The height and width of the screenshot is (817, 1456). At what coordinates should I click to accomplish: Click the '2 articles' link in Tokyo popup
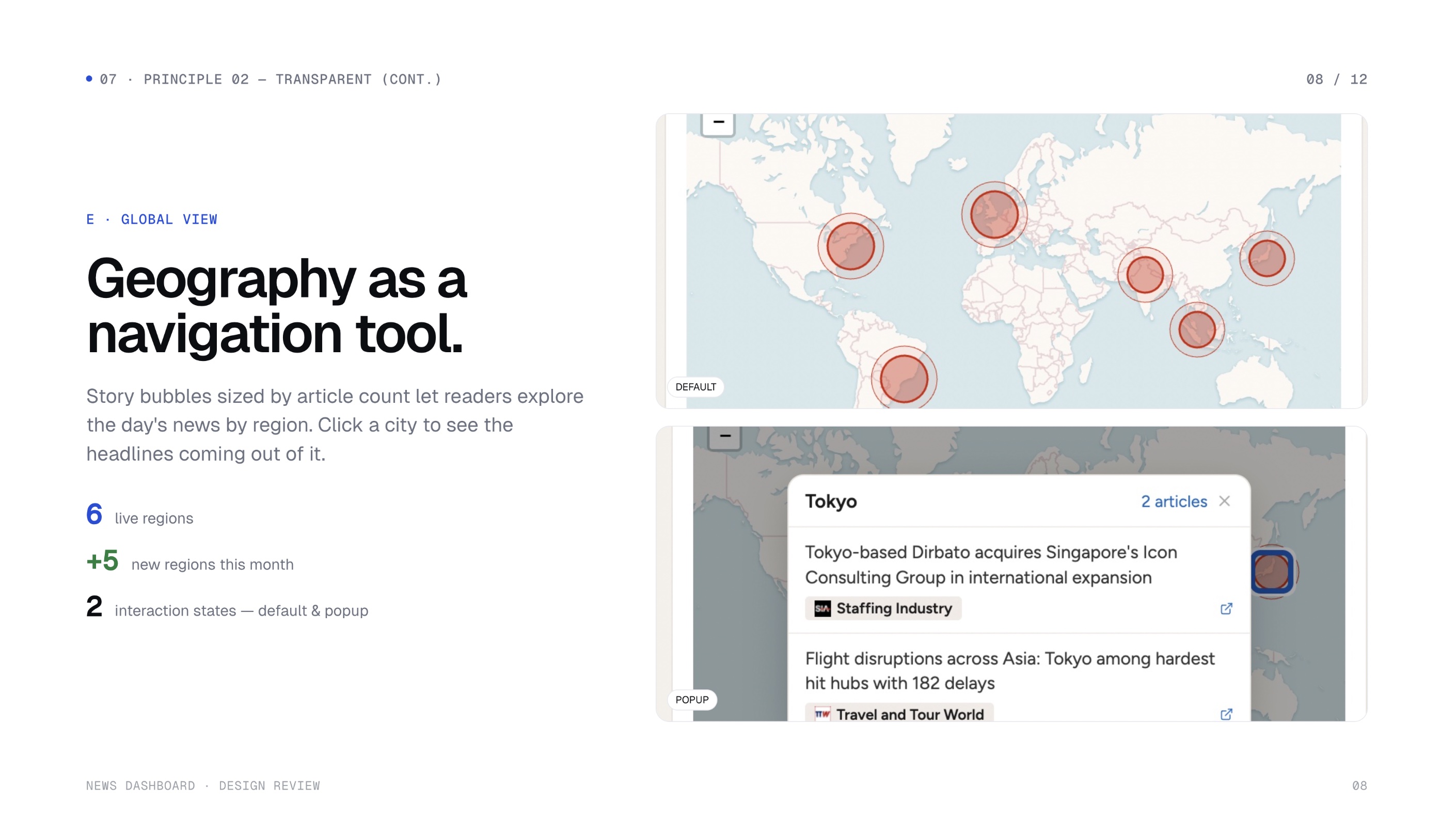click(1174, 501)
